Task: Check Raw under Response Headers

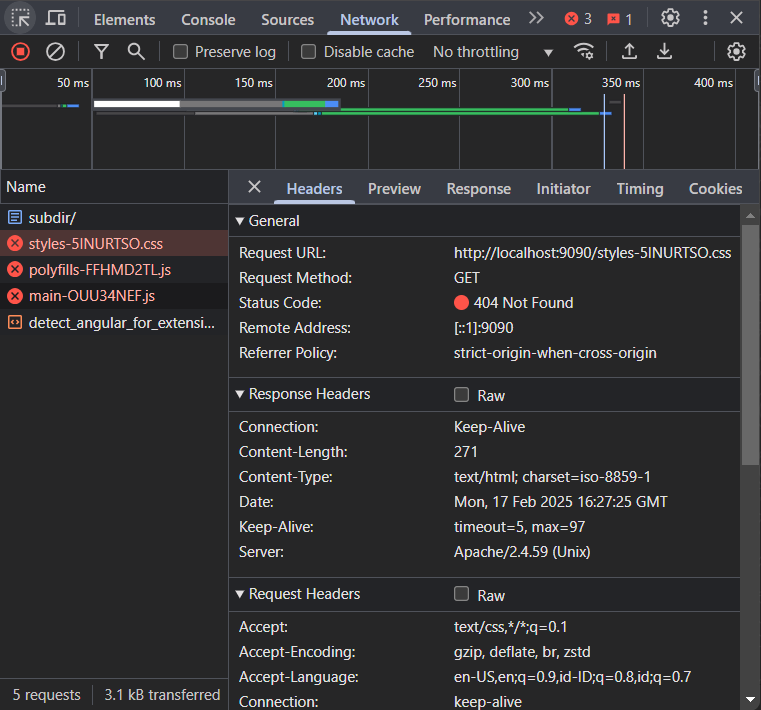Action: pyautogui.click(x=461, y=395)
